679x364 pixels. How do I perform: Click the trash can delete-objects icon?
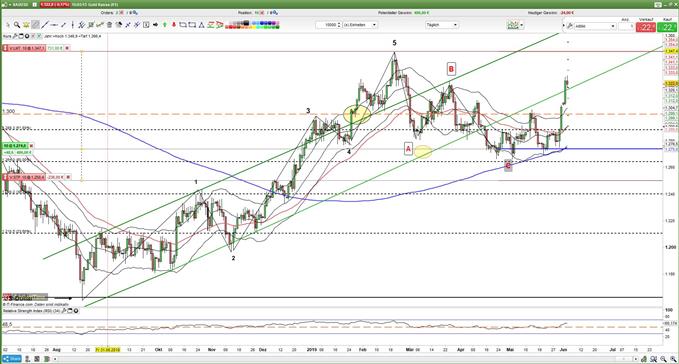coord(109,25)
